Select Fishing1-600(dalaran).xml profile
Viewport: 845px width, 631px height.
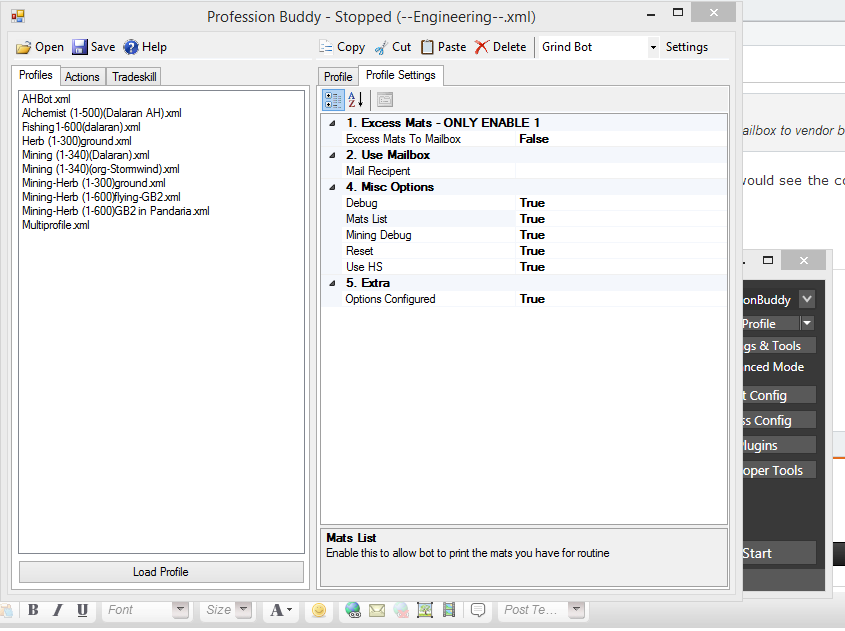81,127
